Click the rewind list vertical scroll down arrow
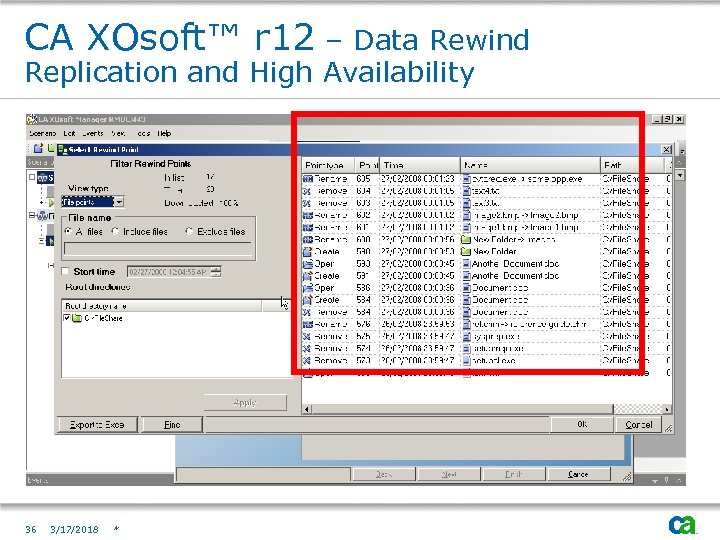 pyautogui.click(x=680, y=175)
